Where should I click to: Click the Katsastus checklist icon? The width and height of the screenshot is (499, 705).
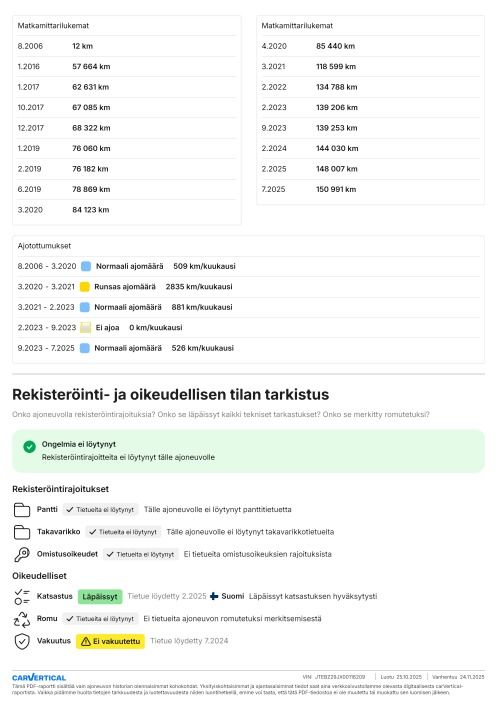(22, 597)
